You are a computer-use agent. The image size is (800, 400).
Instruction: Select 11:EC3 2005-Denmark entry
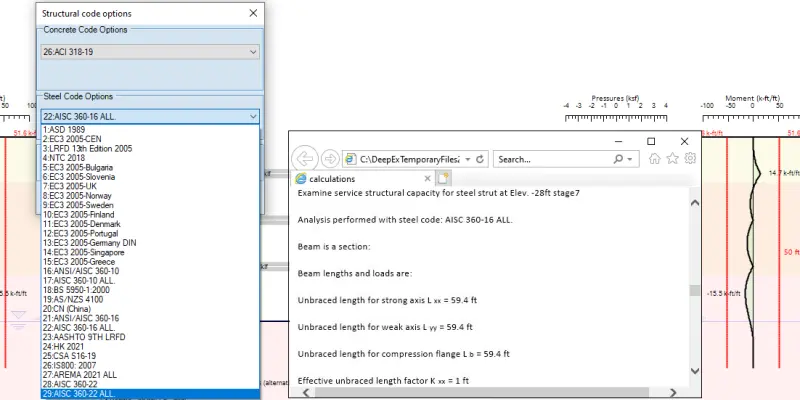[82, 224]
